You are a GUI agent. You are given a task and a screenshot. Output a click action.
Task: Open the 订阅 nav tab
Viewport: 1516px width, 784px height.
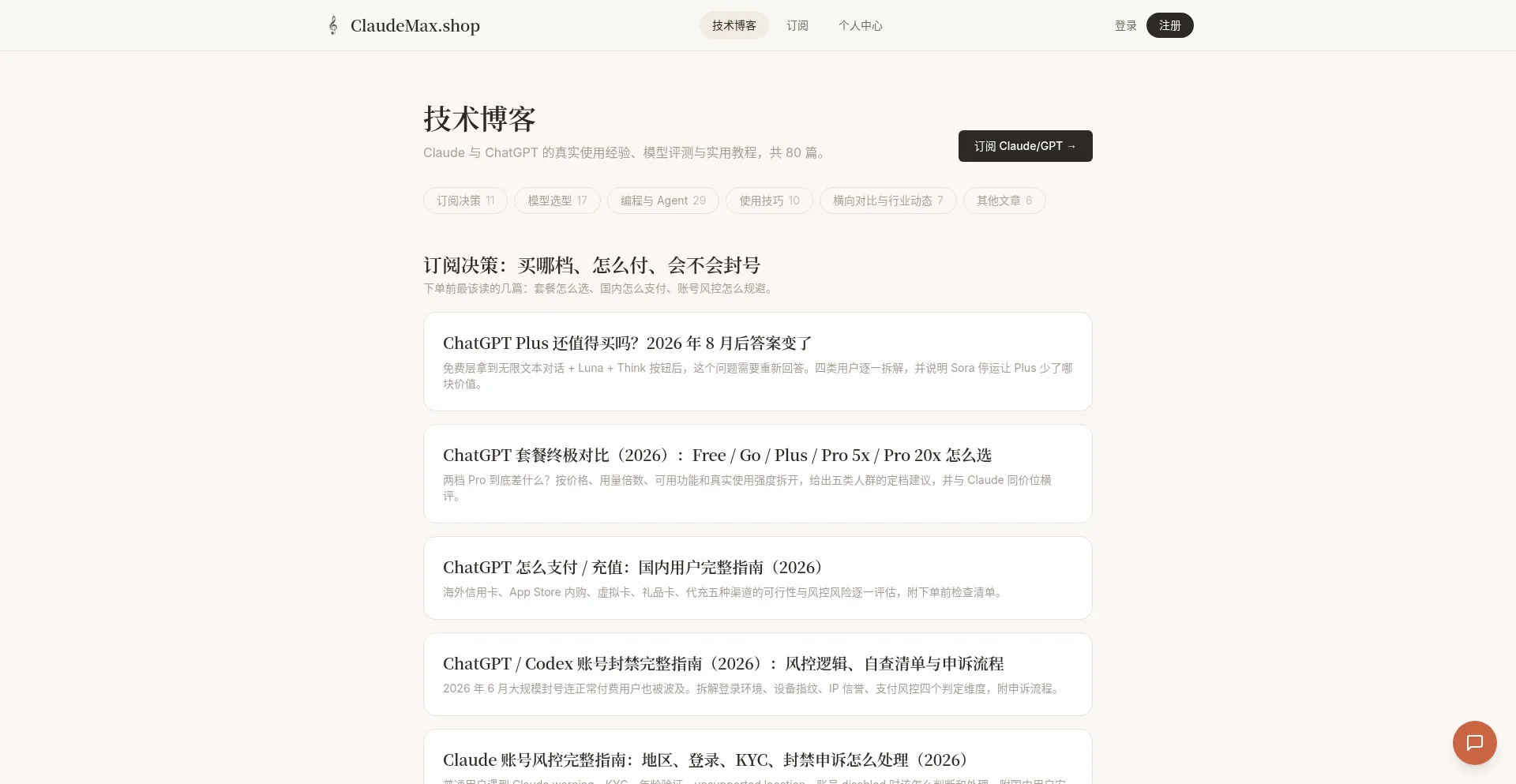click(x=797, y=25)
